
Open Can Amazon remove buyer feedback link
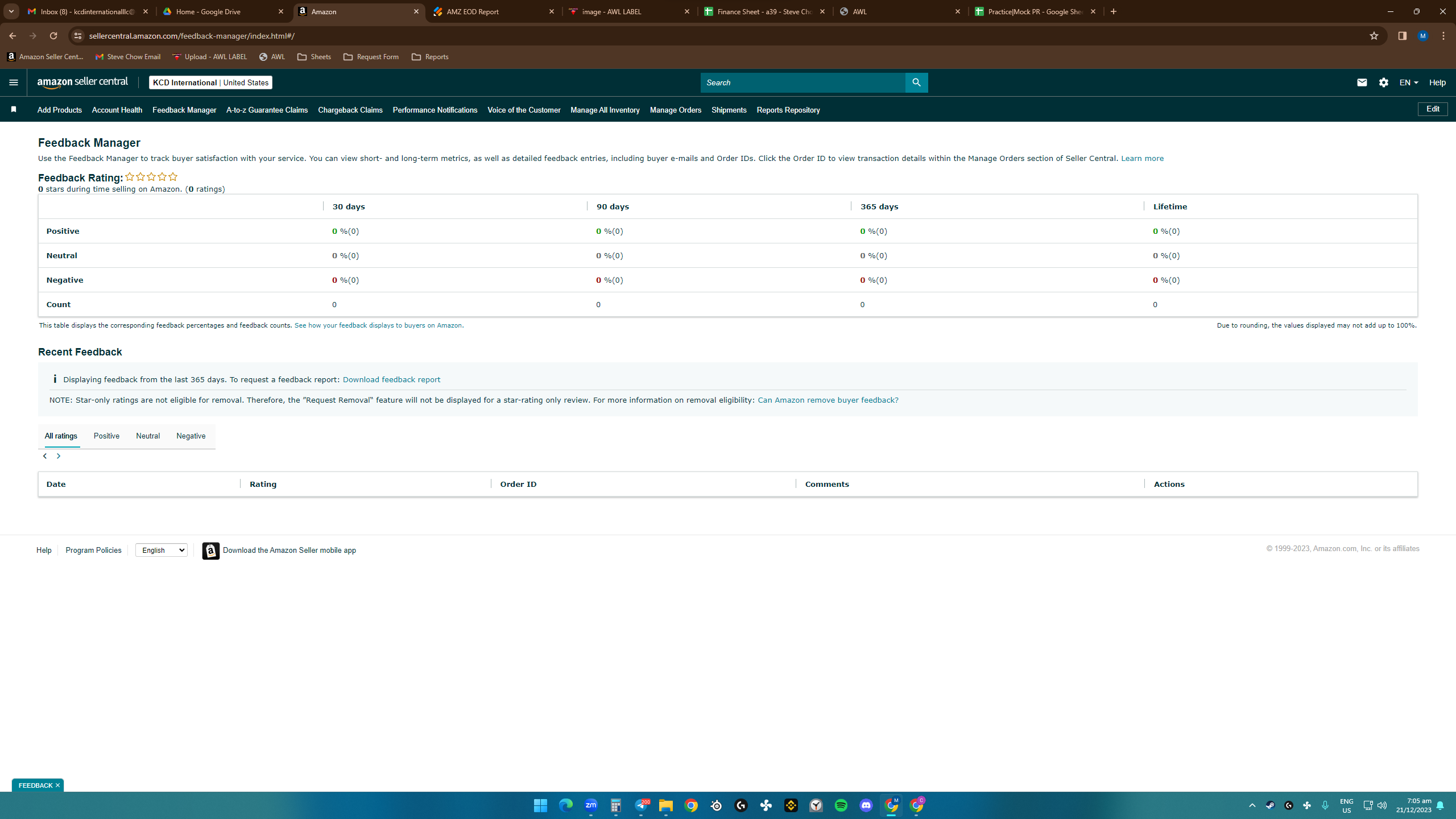[x=828, y=400]
